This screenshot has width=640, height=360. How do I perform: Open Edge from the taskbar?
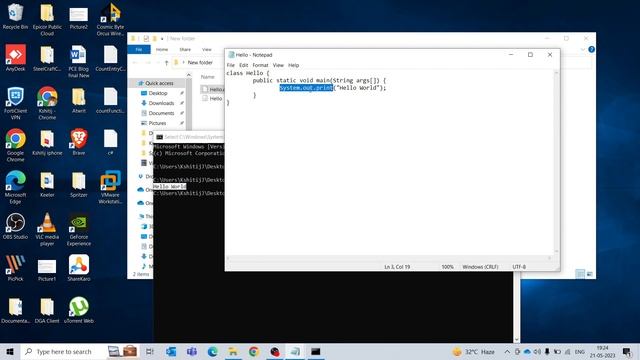coord(212,351)
